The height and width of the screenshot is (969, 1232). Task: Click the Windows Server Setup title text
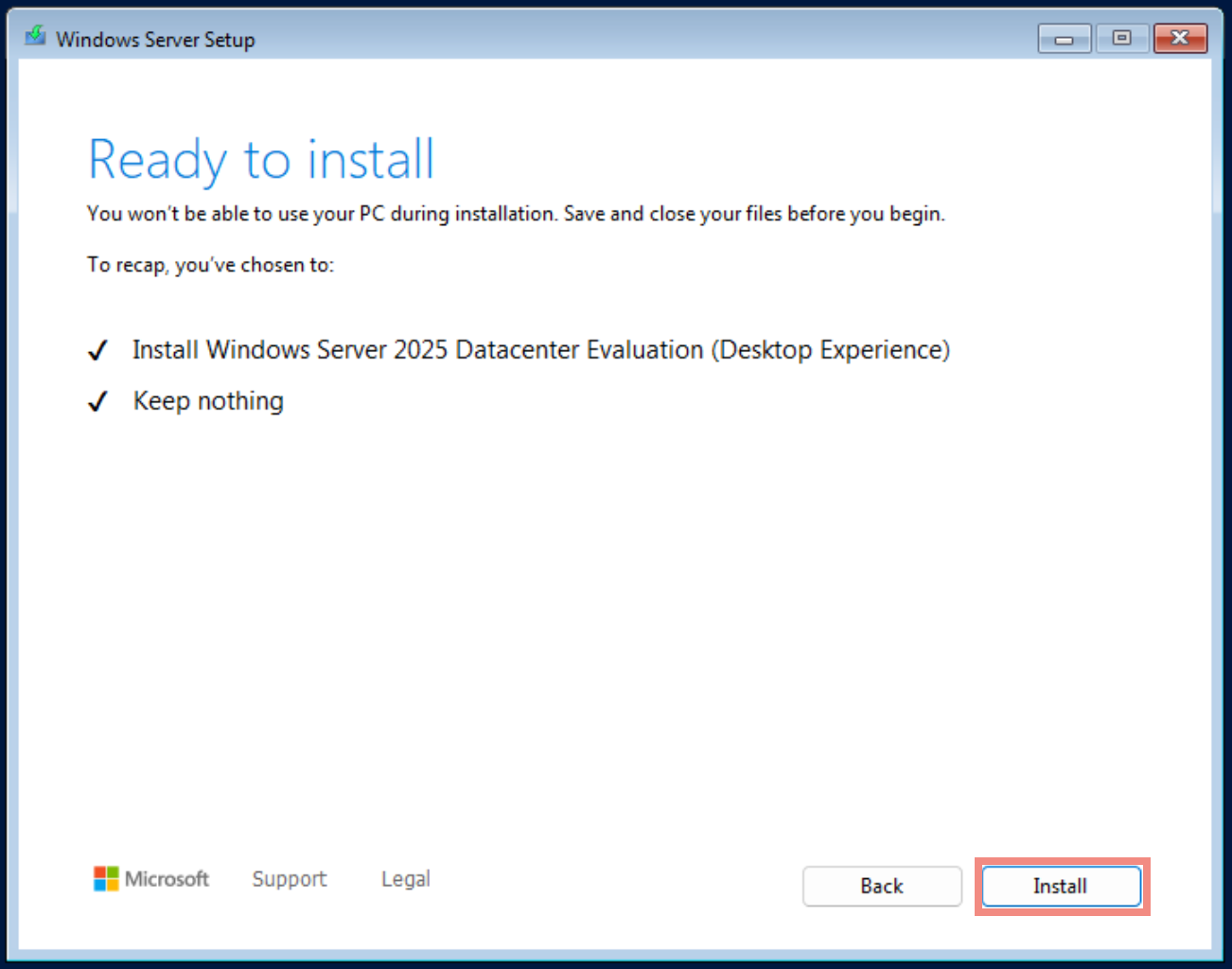pos(155,39)
